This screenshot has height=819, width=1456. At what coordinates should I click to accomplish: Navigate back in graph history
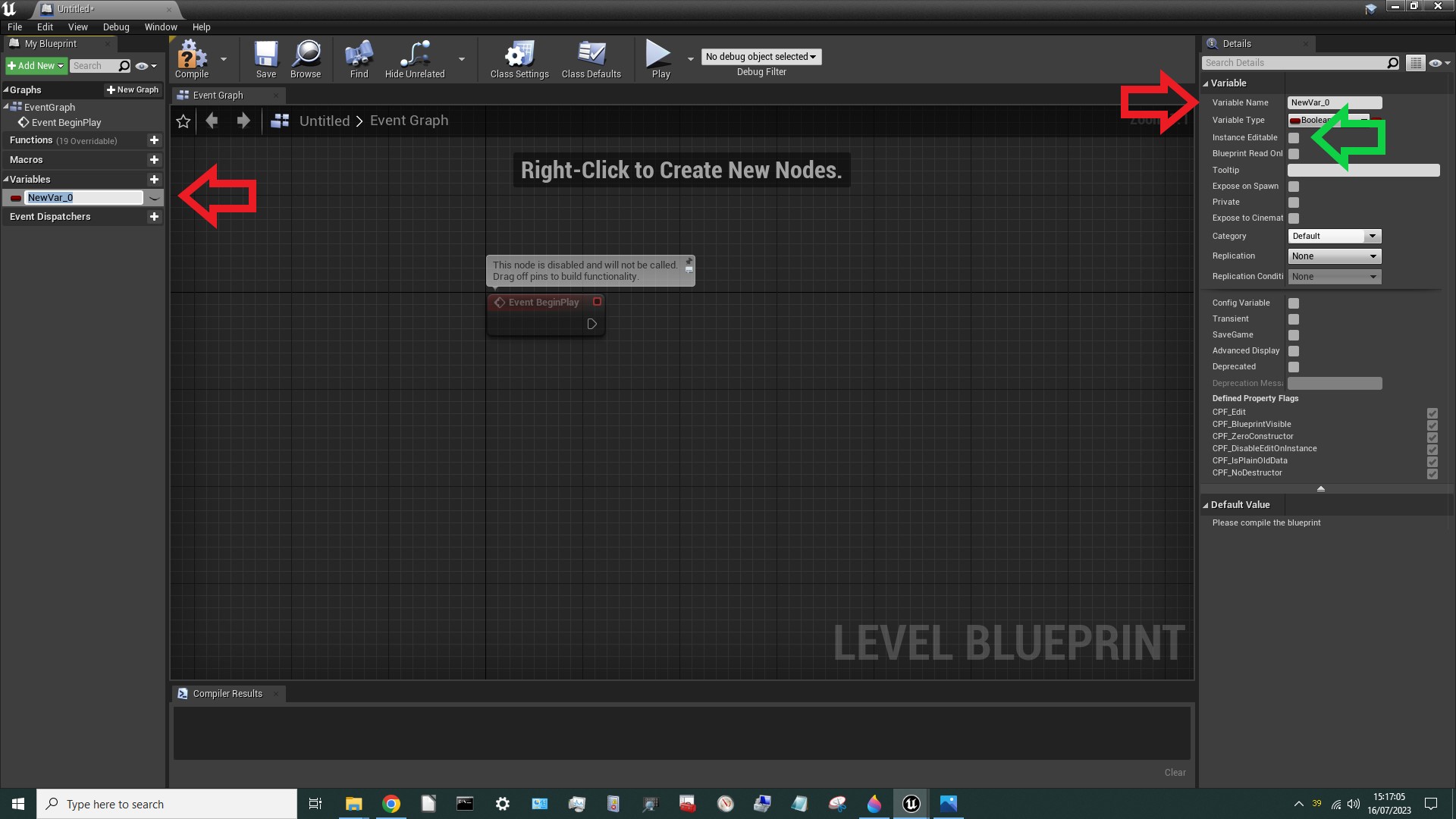click(x=212, y=121)
